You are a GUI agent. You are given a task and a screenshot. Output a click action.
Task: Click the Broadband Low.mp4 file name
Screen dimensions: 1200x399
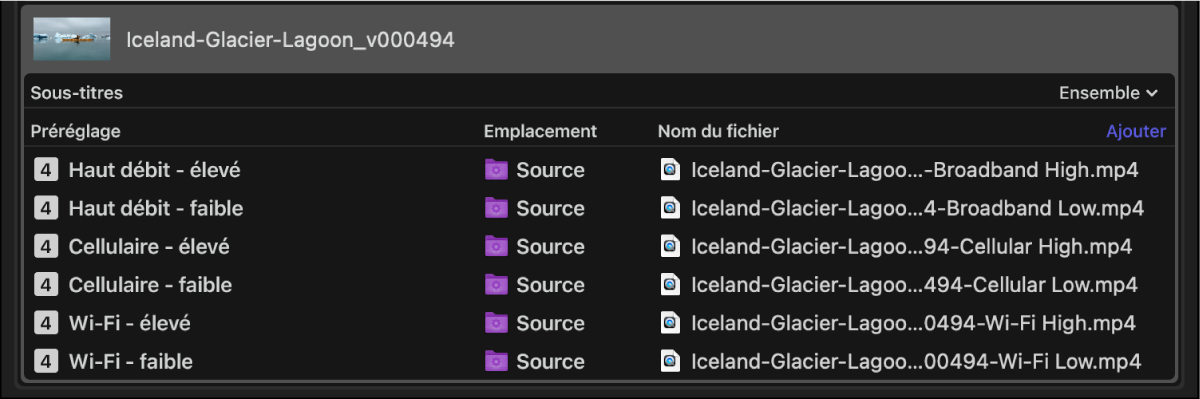[x=917, y=208]
